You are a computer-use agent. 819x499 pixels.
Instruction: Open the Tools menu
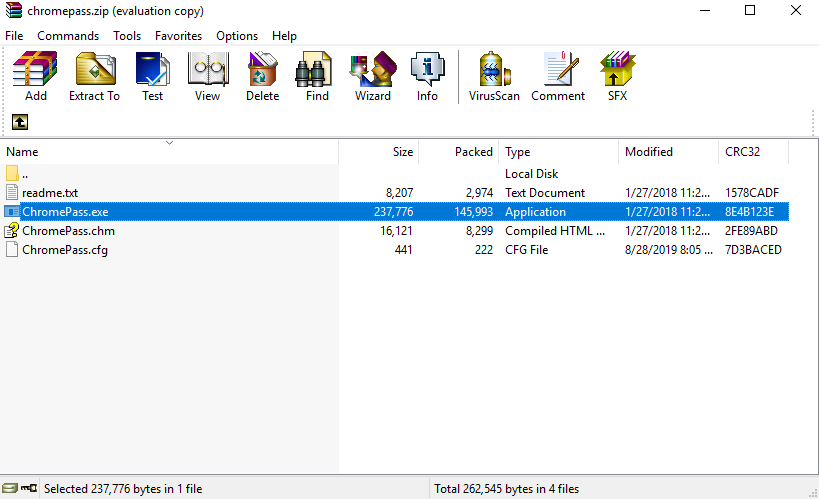pyautogui.click(x=127, y=36)
